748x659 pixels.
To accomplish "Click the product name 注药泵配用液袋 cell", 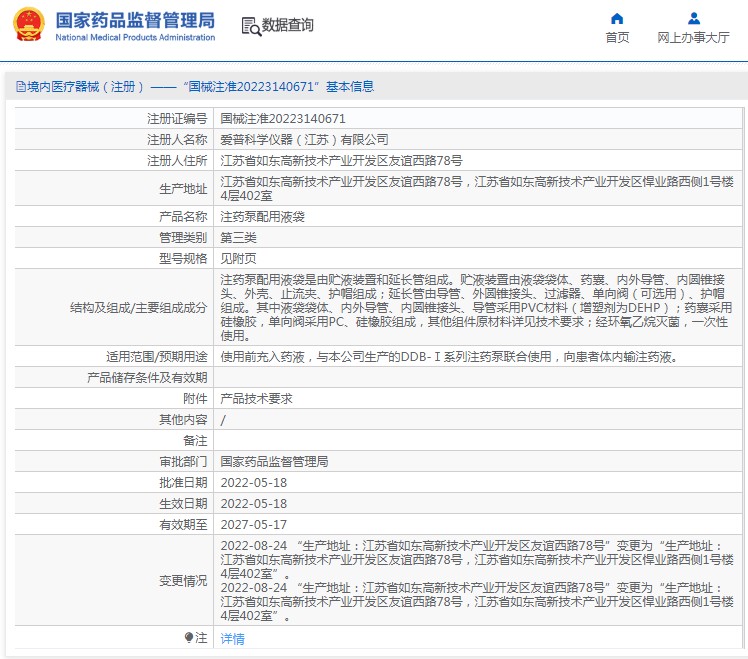I will tap(263, 216).
